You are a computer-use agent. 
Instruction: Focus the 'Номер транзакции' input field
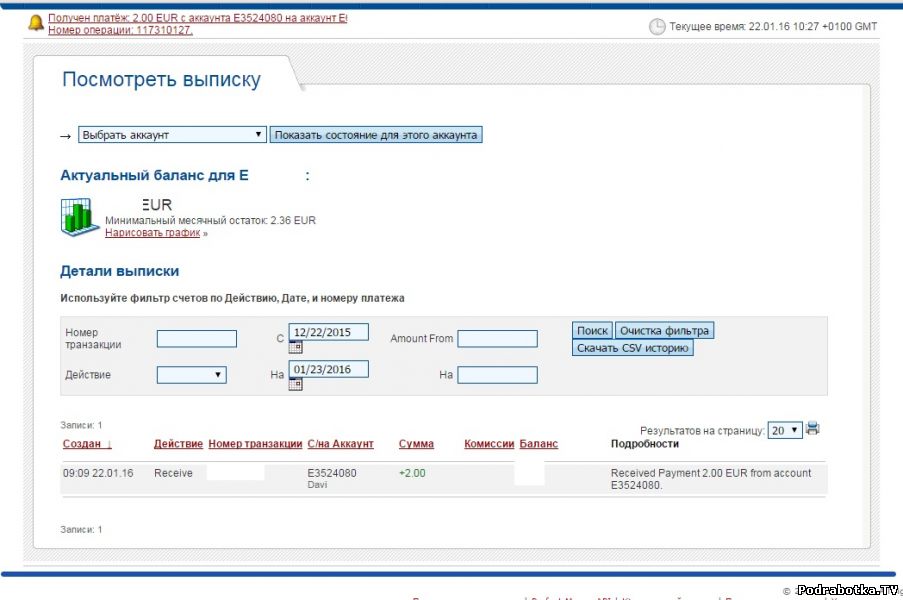click(197, 339)
